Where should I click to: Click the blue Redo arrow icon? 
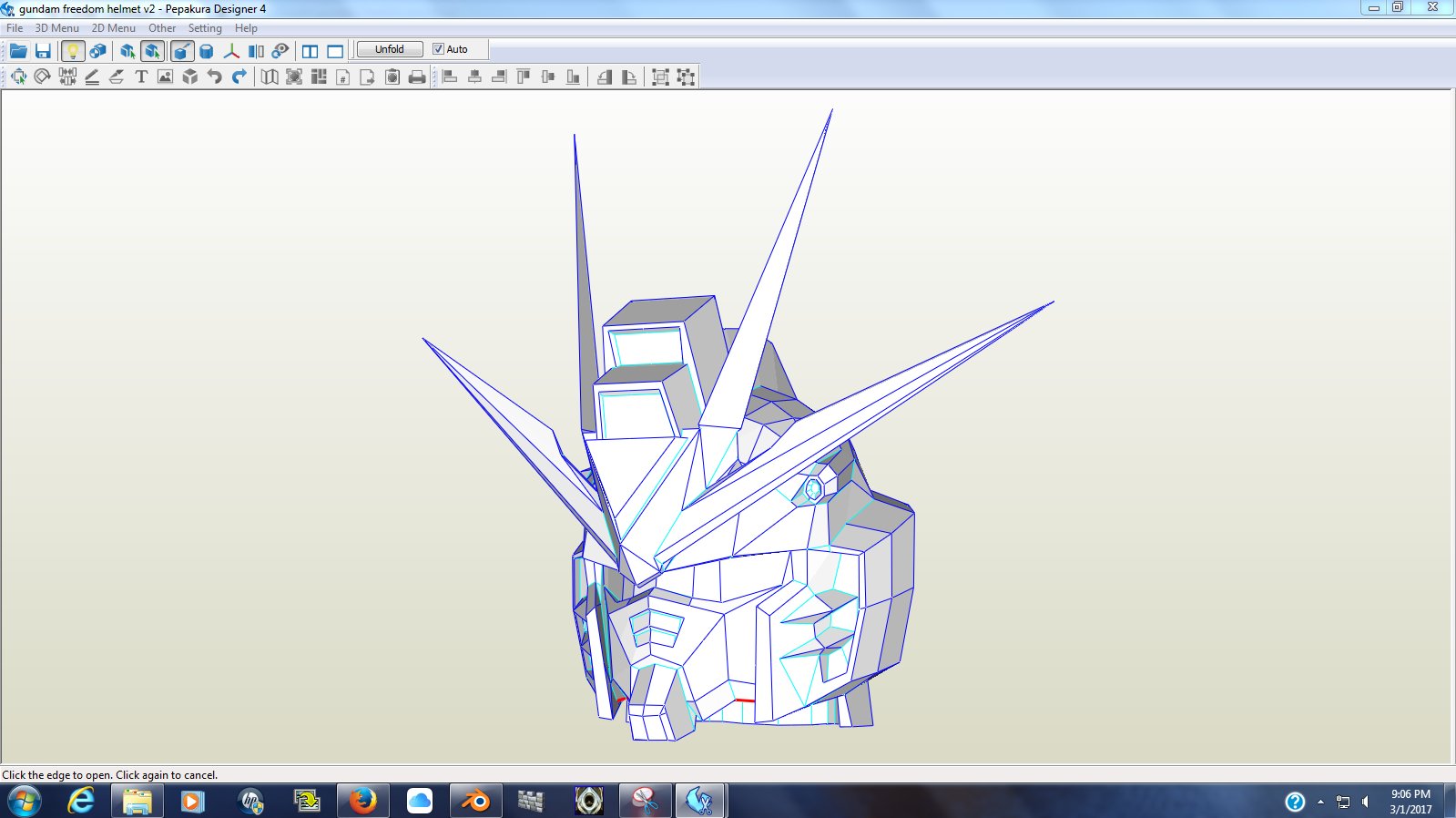239,77
